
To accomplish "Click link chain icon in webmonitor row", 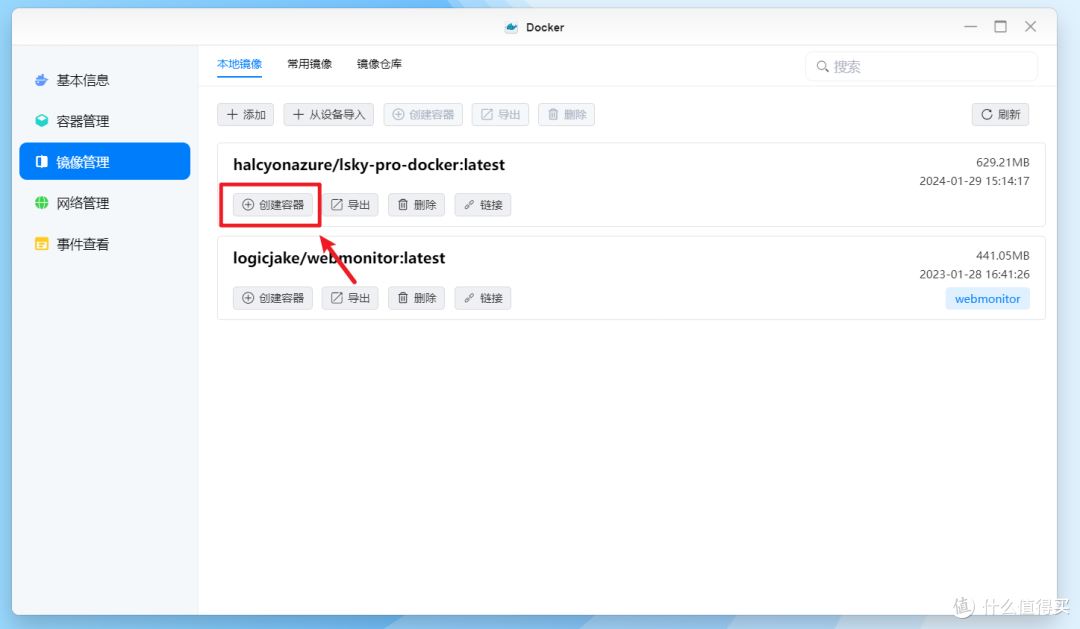I will click(x=469, y=298).
